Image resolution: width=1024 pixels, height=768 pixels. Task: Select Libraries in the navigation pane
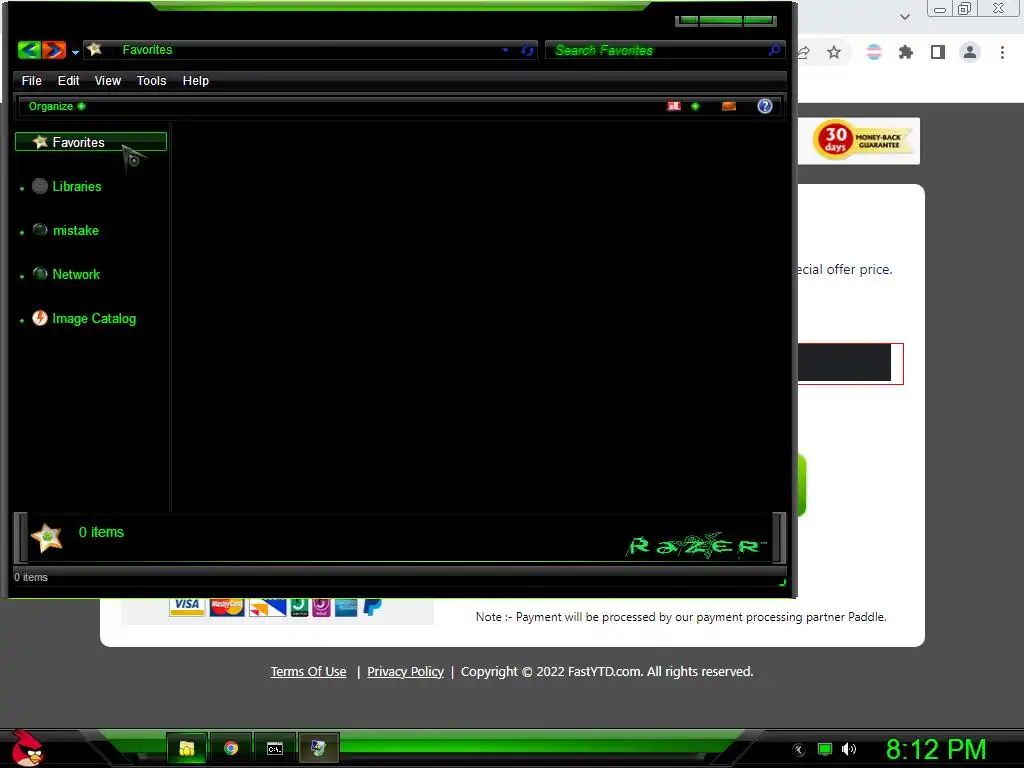(x=76, y=186)
